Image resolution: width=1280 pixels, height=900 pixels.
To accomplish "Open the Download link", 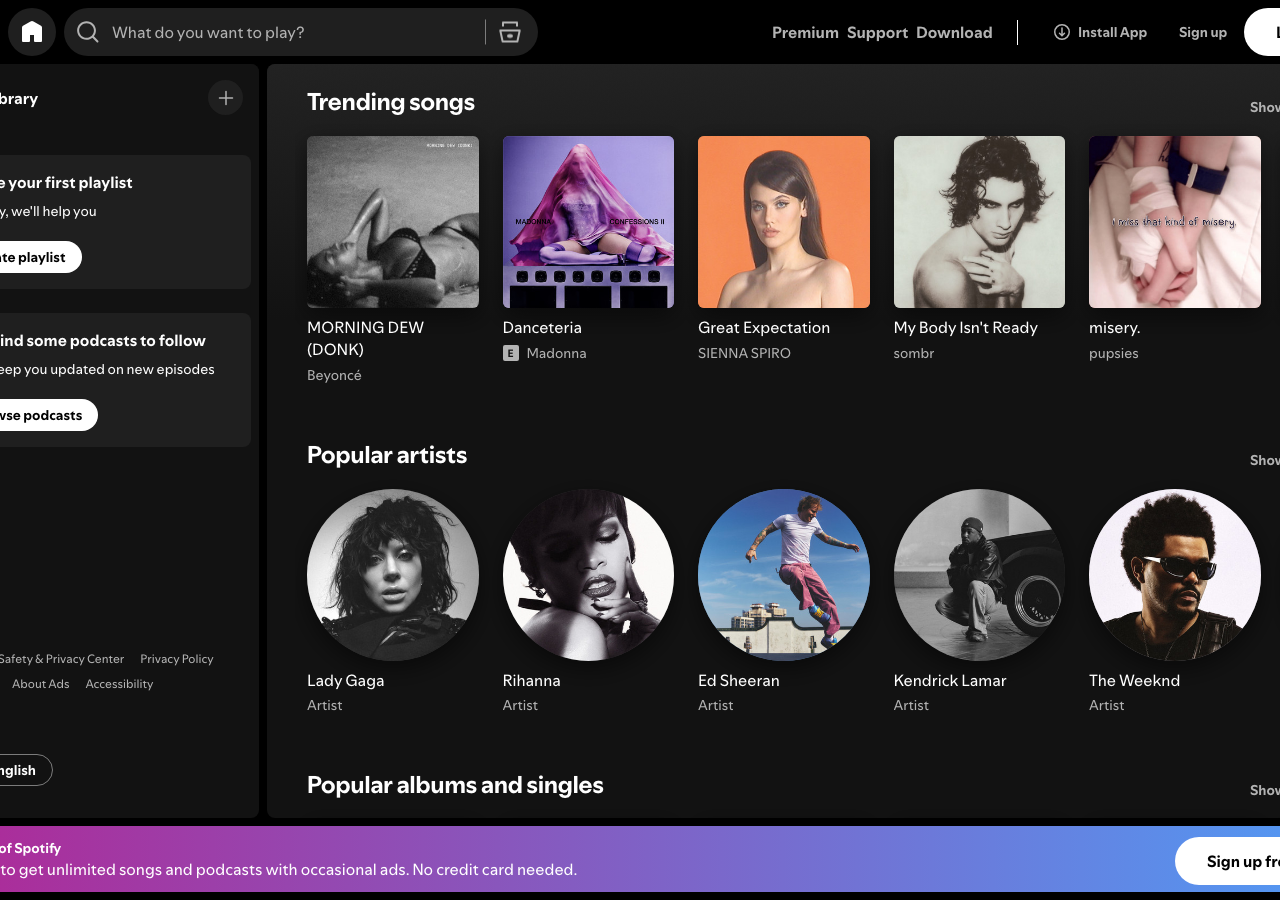I will click(954, 32).
